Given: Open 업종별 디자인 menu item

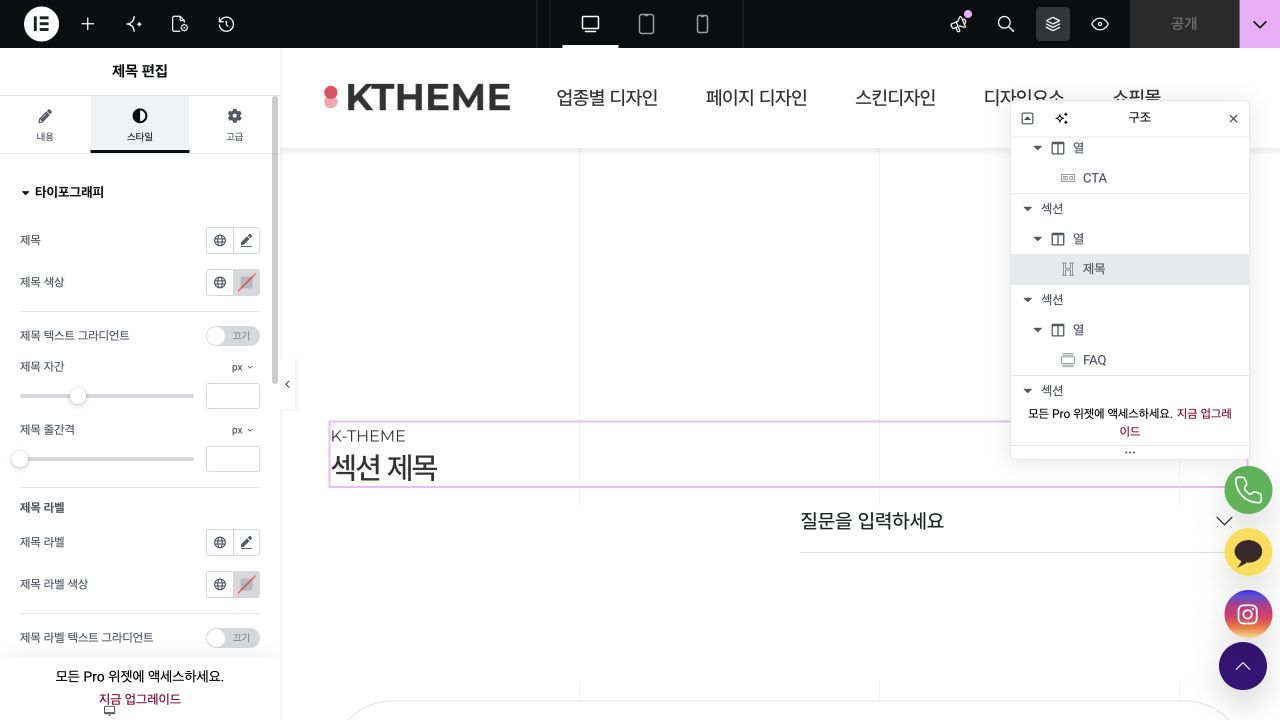Looking at the screenshot, I should coord(607,97).
